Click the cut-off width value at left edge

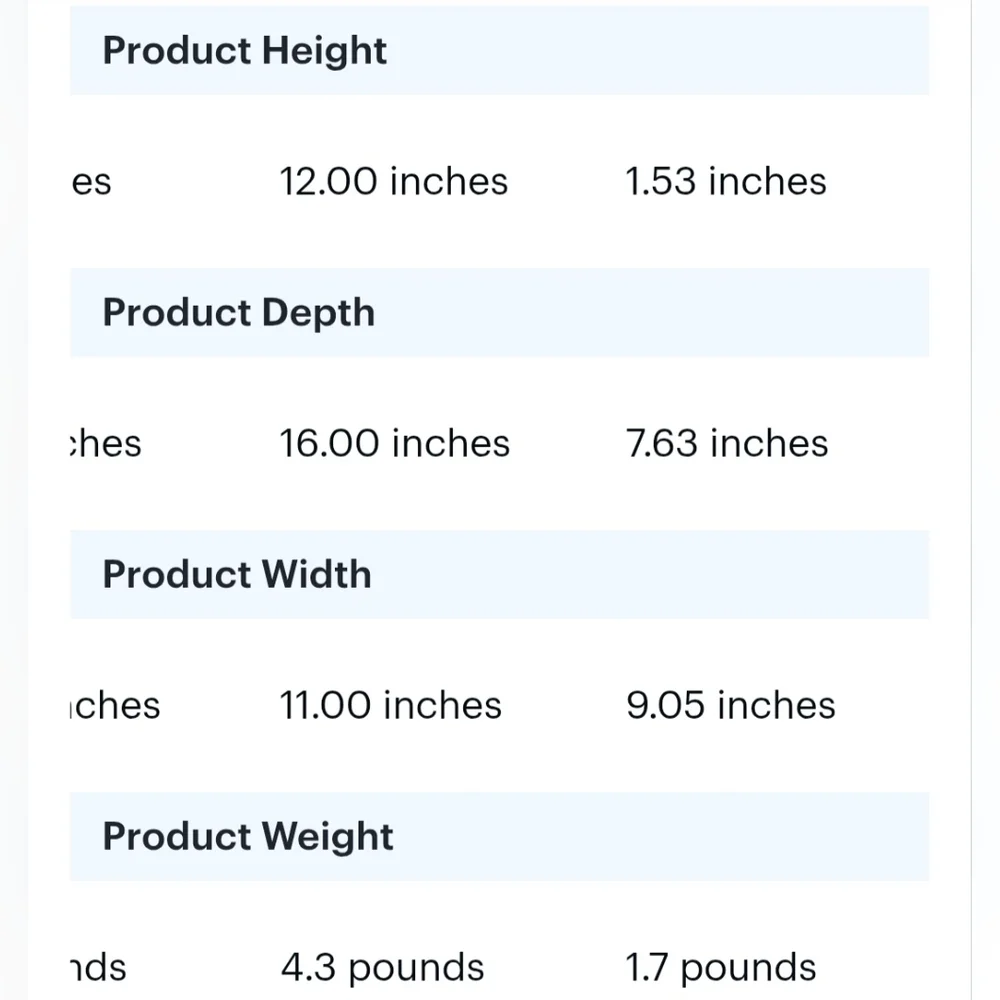[115, 705]
